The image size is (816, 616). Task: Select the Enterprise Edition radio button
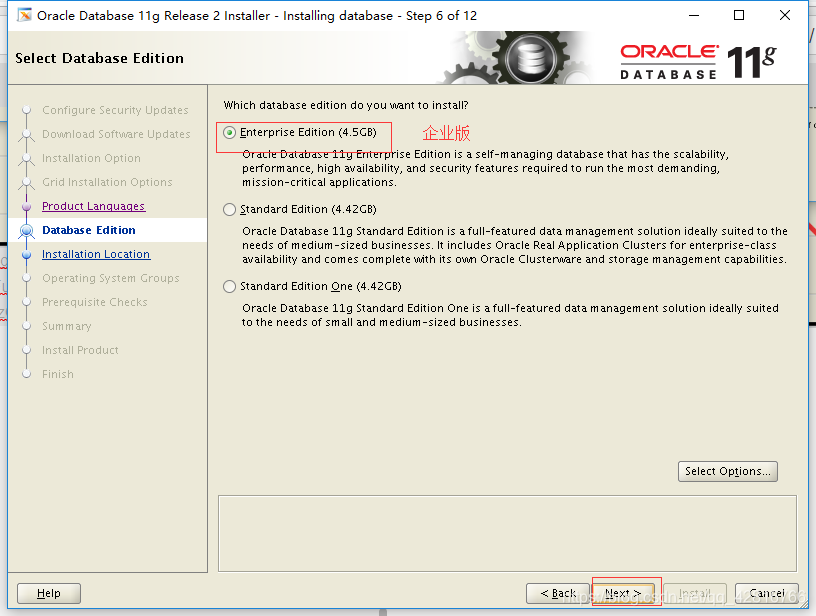pyautogui.click(x=230, y=133)
